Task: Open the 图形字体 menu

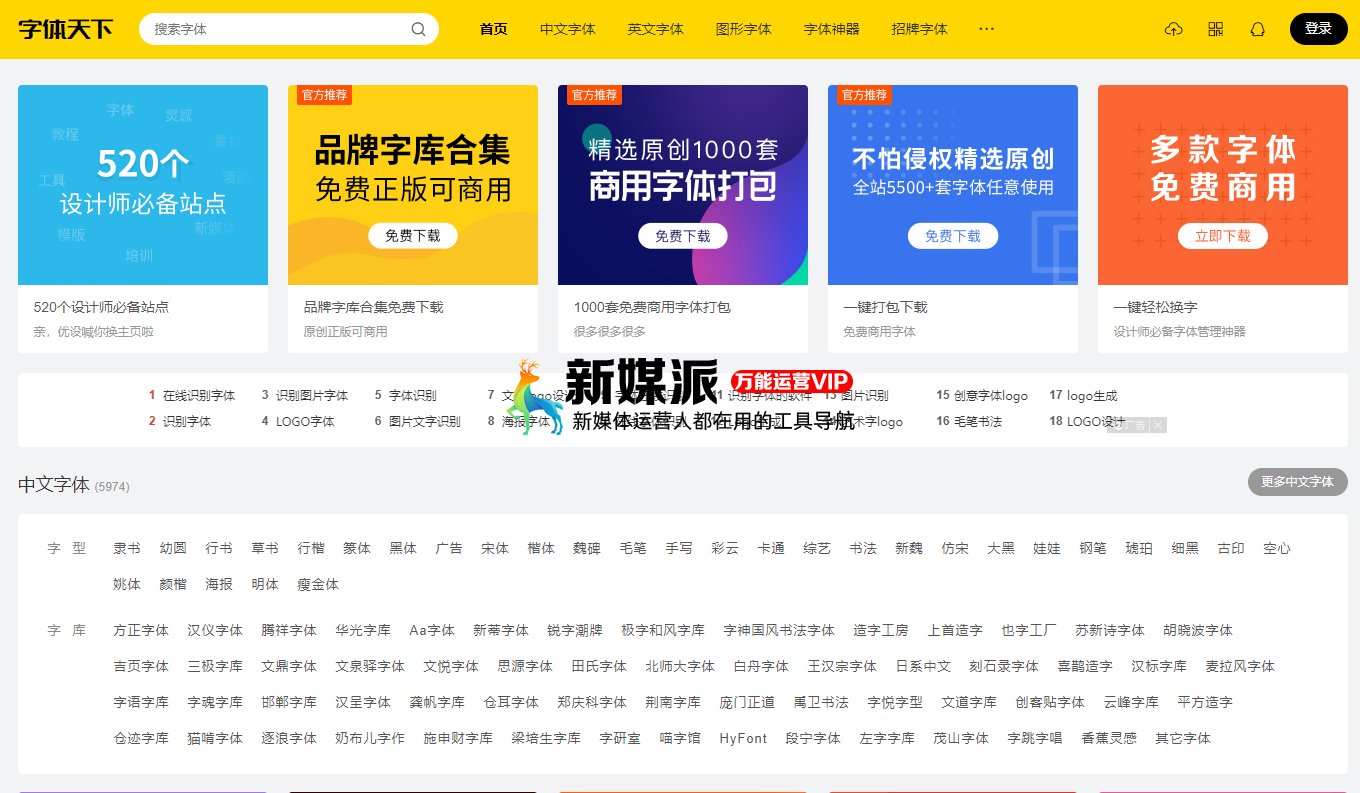Action: pos(744,29)
